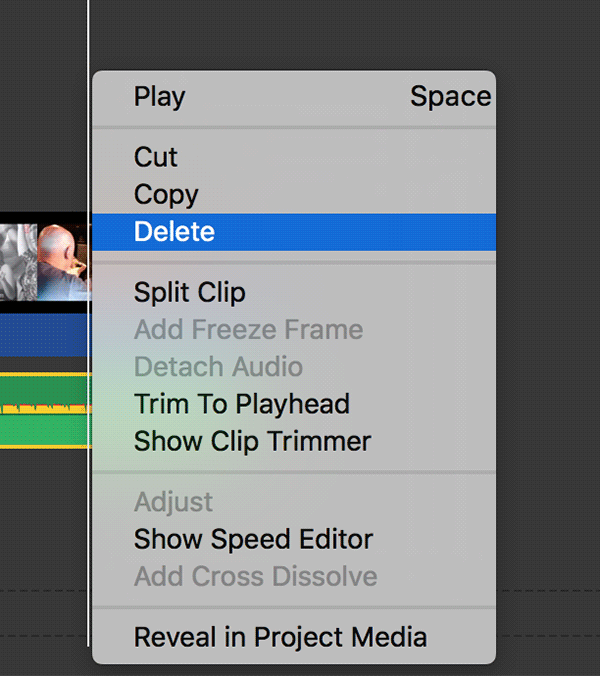
Task: Click the Add Cross Dissolve entry
Action: [x=255, y=576]
